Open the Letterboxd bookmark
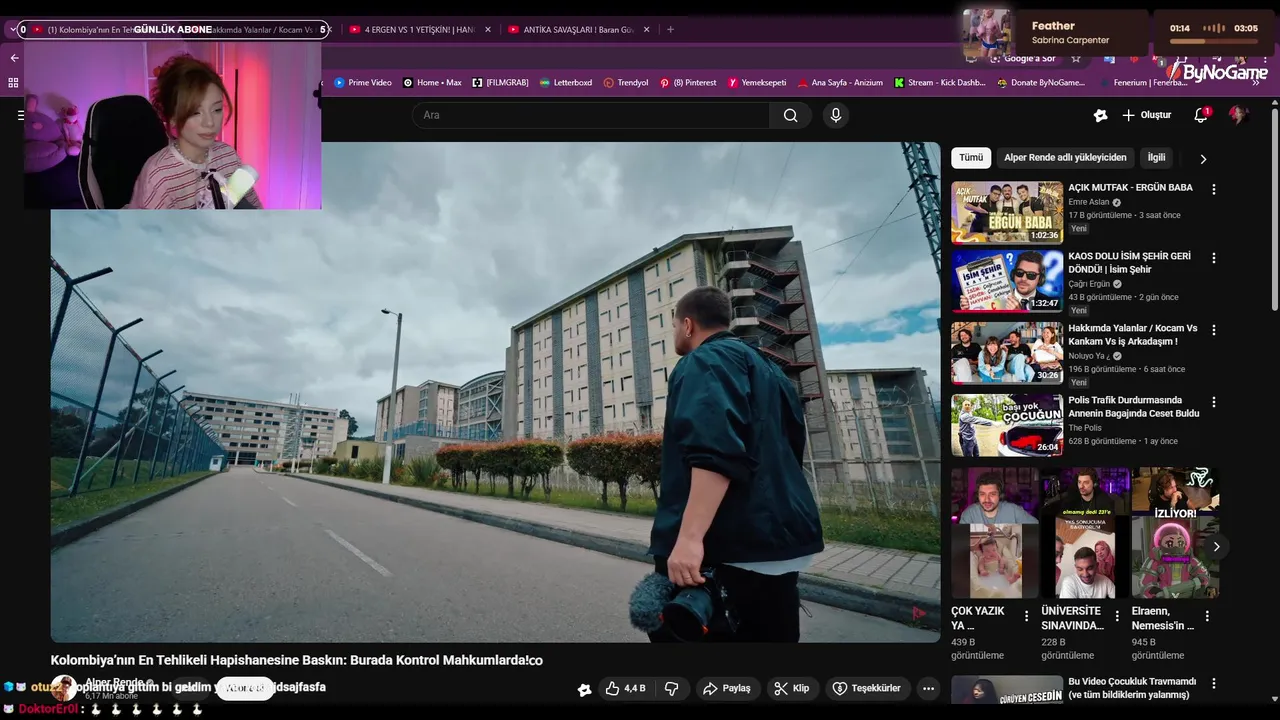 (565, 83)
